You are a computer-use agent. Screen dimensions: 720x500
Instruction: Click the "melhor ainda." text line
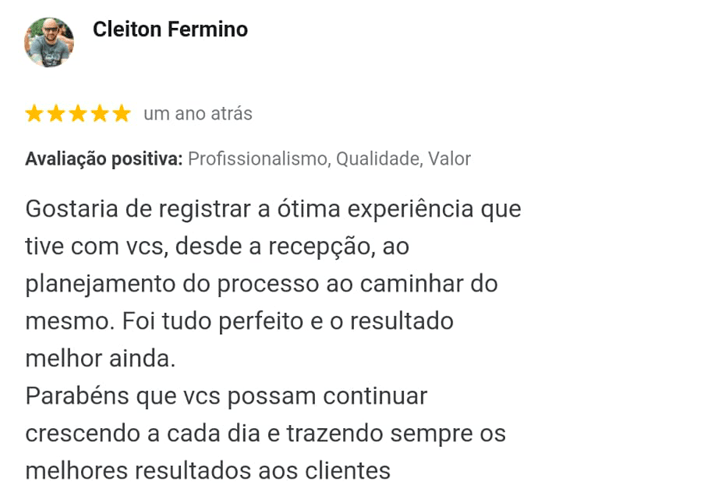point(100,358)
